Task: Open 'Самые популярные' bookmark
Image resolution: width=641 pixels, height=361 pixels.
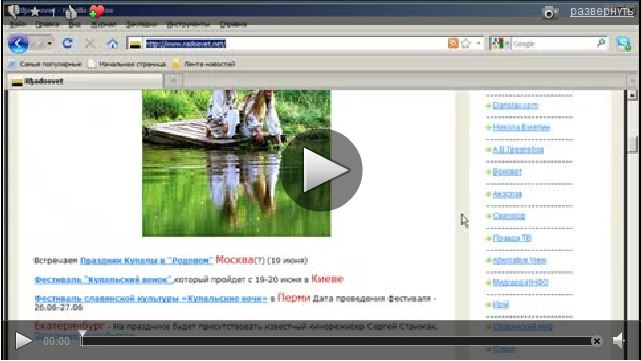Action: tap(45, 64)
